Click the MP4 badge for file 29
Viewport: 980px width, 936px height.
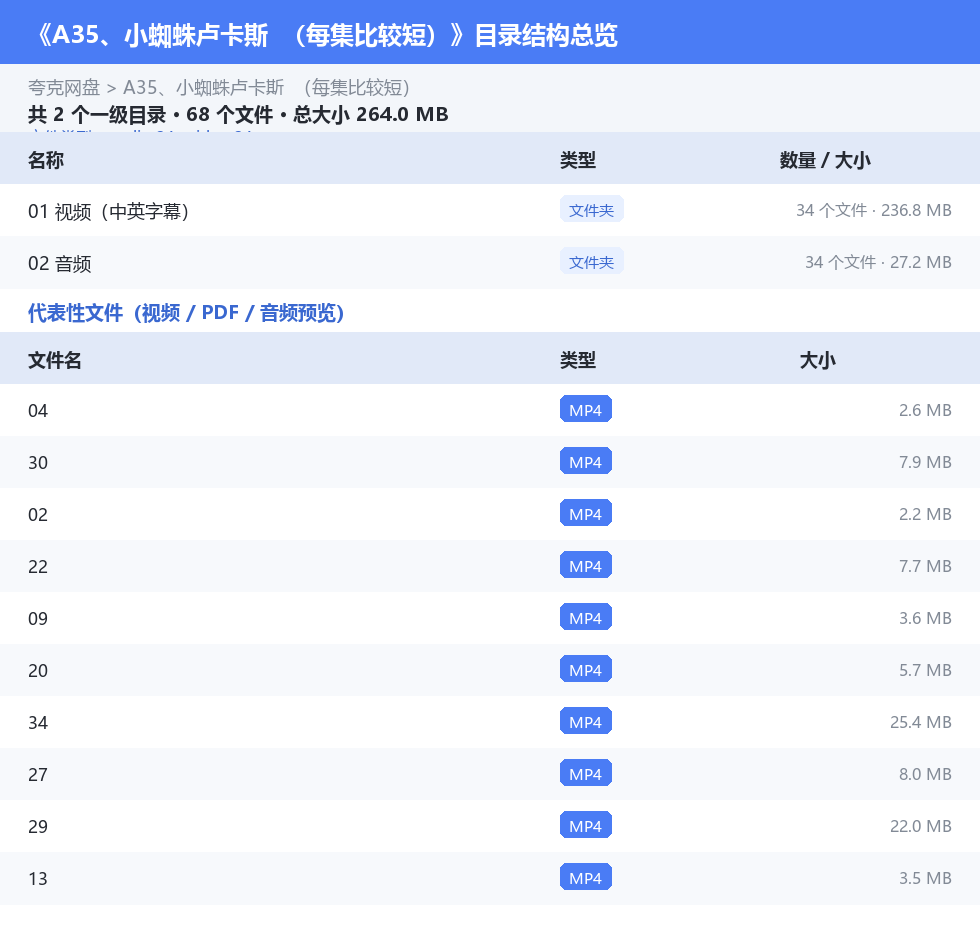[586, 825]
